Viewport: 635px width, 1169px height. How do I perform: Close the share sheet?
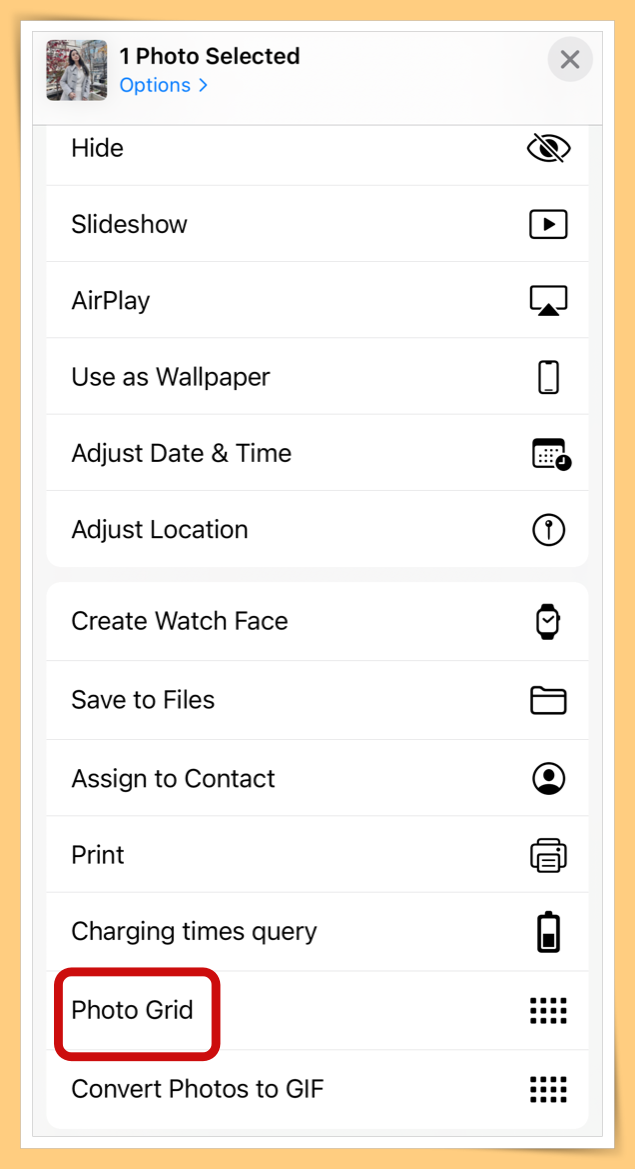pos(570,59)
